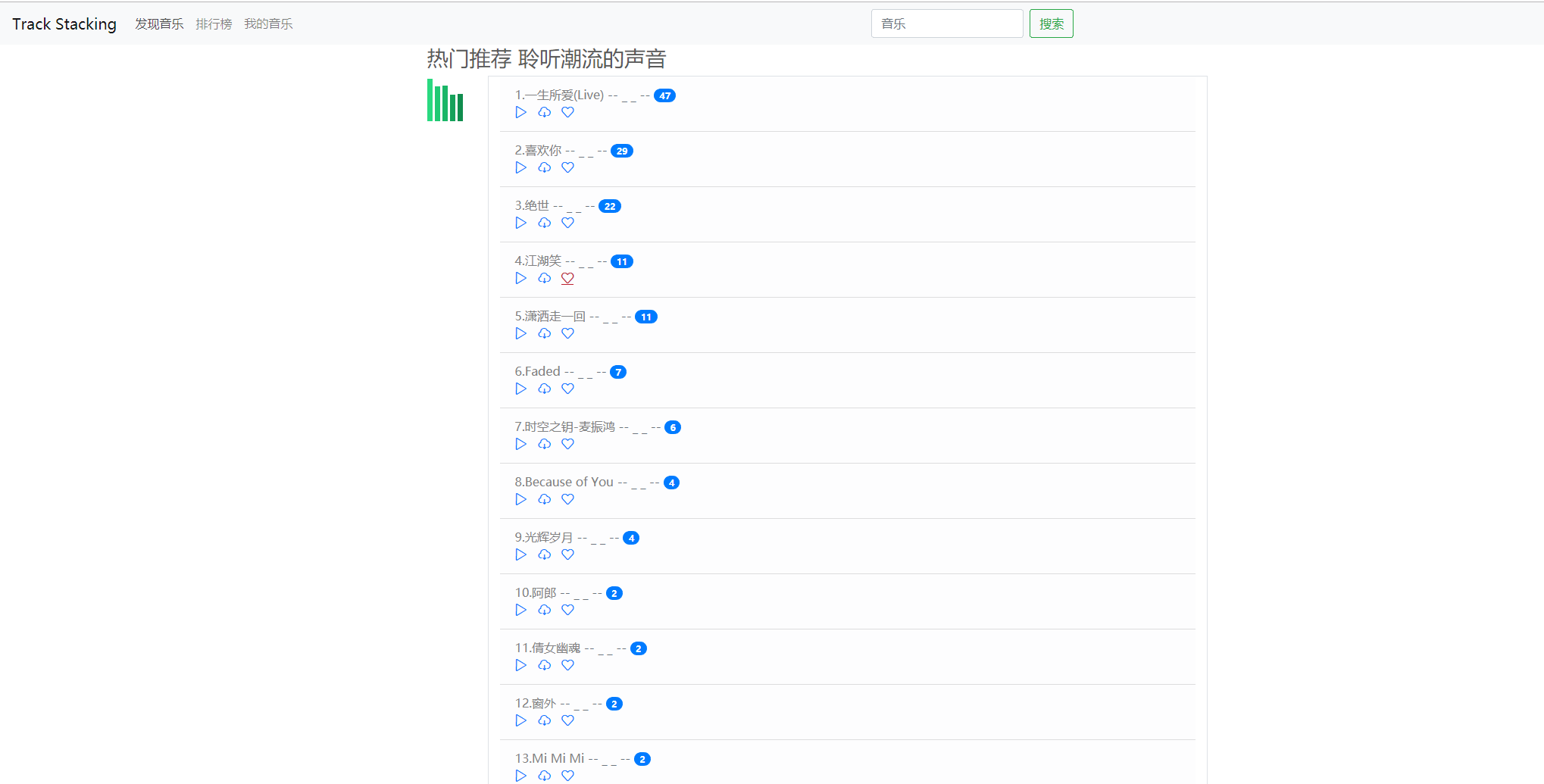Like the song 倩女幽魂

(567, 665)
